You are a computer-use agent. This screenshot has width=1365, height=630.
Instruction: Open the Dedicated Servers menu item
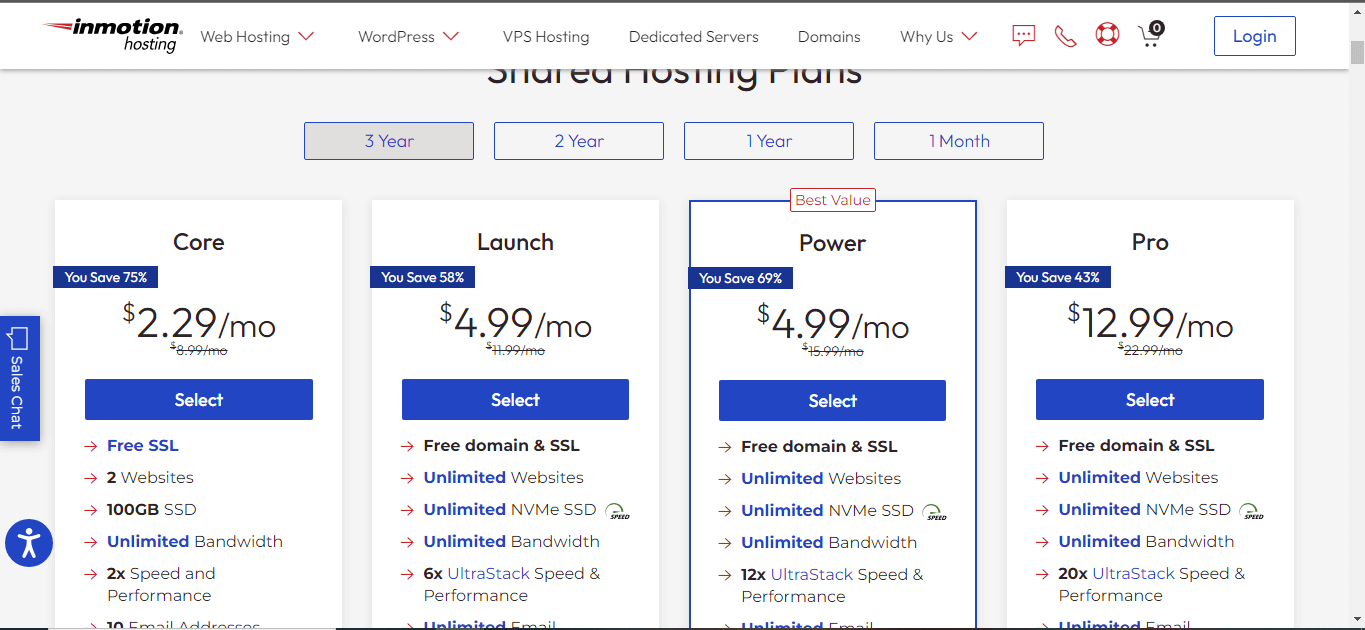pos(693,36)
